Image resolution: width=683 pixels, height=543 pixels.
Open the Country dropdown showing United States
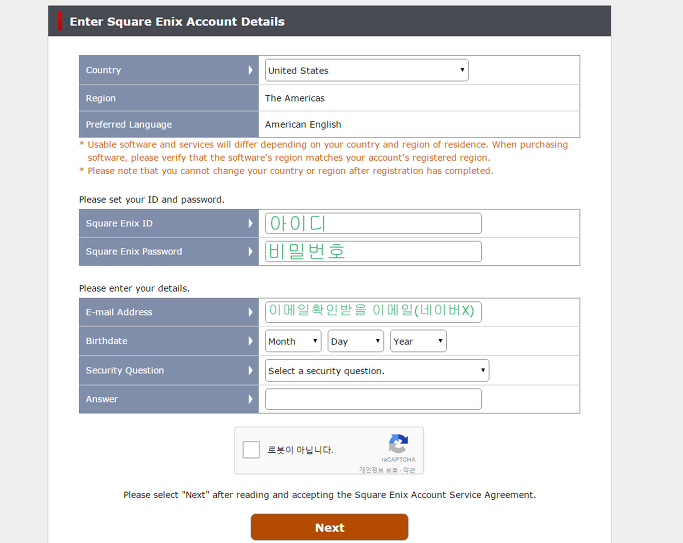pos(367,71)
